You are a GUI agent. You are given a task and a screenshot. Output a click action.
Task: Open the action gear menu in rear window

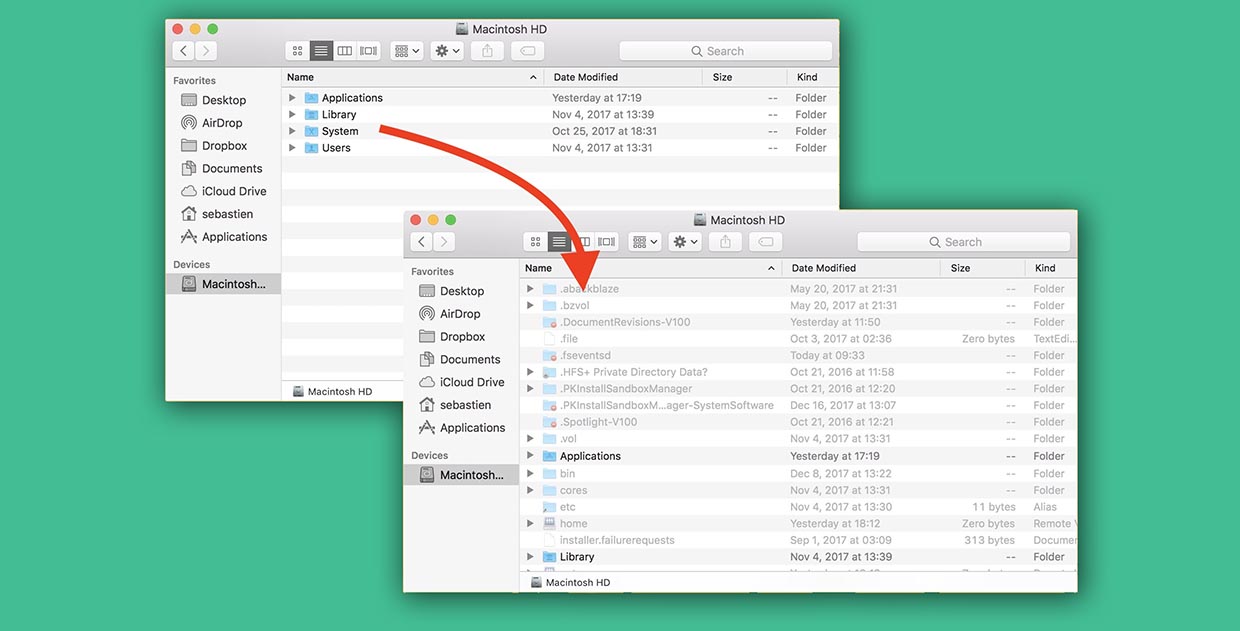[x=447, y=51]
